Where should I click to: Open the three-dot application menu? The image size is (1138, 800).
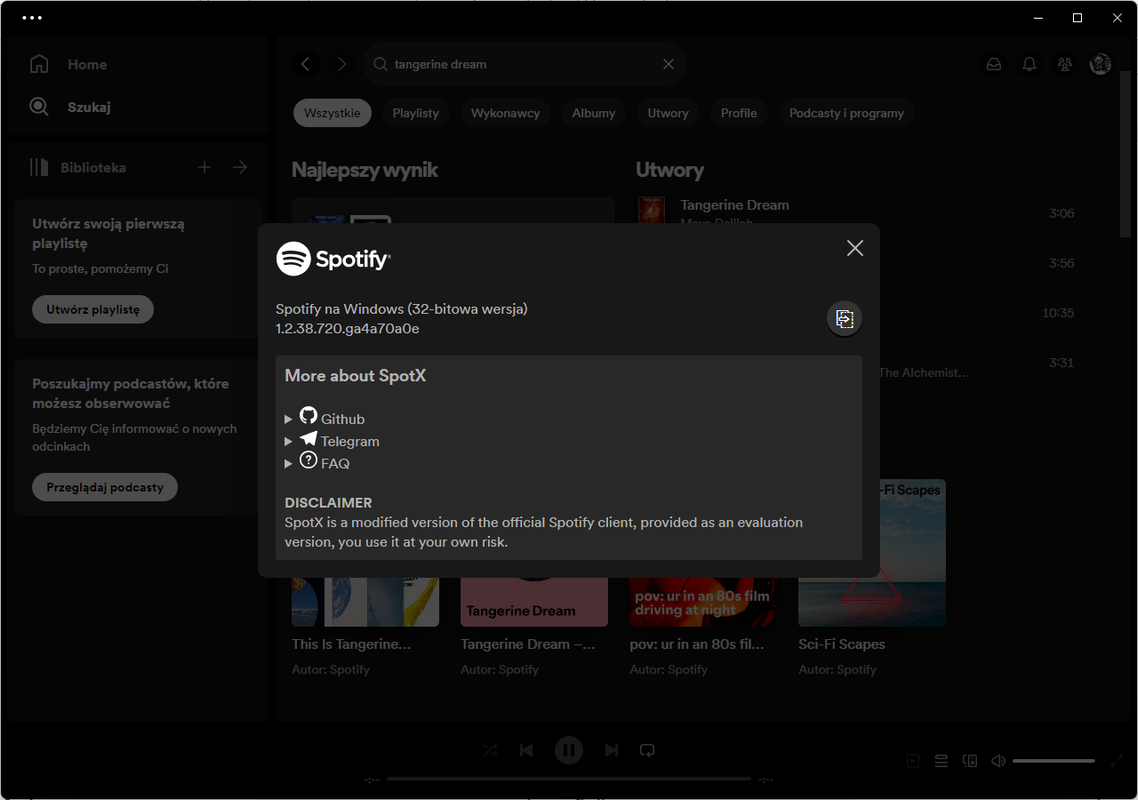pos(32,17)
